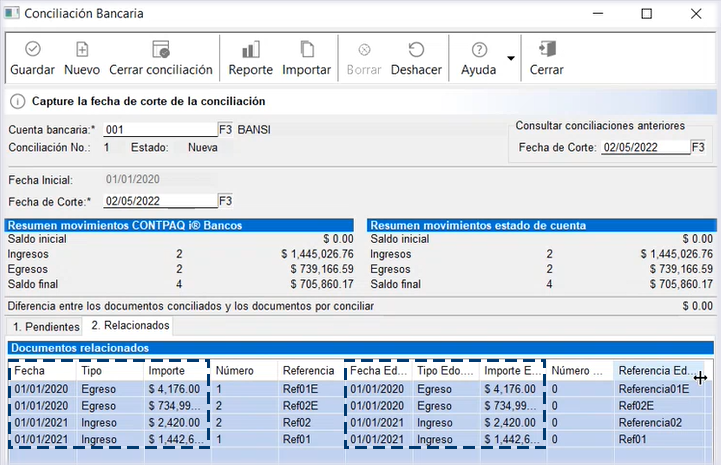Click the Cerrar conciliación icon
The image size is (721, 466).
pyautogui.click(x=161, y=49)
